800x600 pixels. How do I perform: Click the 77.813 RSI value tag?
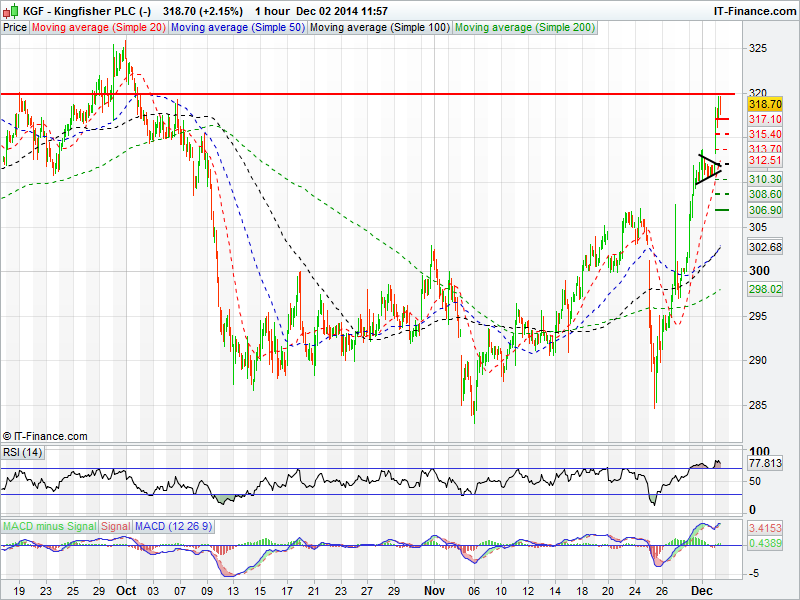tap(764, 465)
